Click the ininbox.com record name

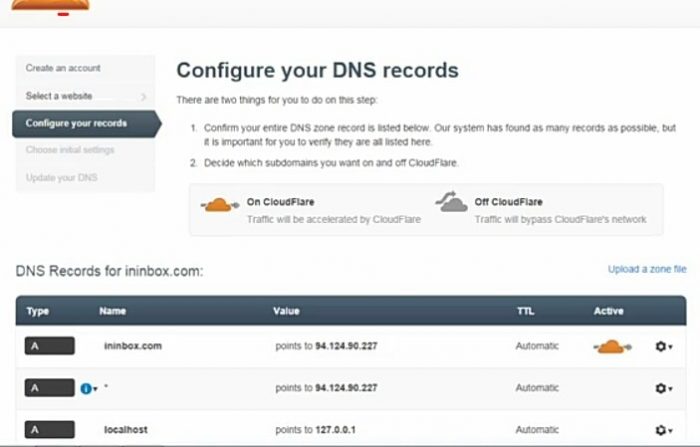click(133, 346)
